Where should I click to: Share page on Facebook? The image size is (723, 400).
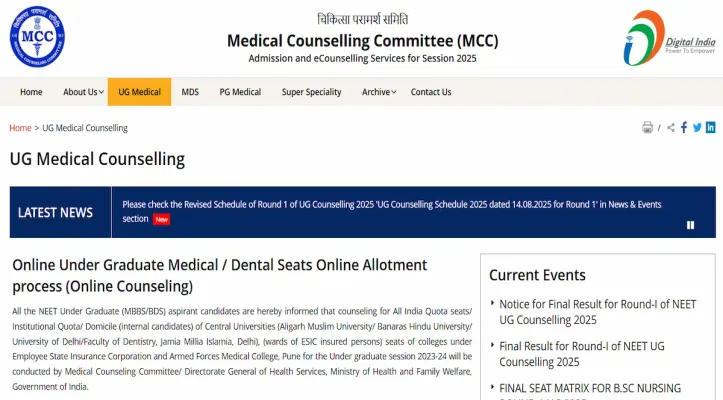click(x=684, y=127)
